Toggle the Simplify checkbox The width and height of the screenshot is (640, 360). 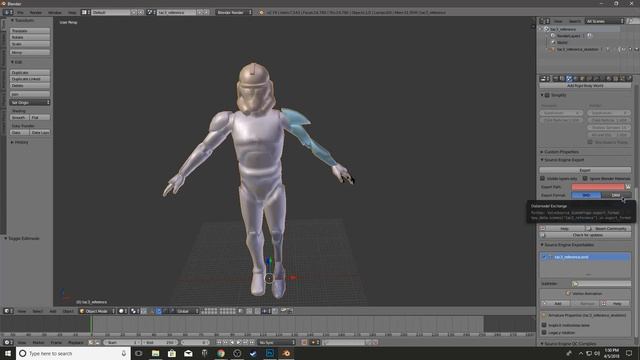[x=547, y=95]
